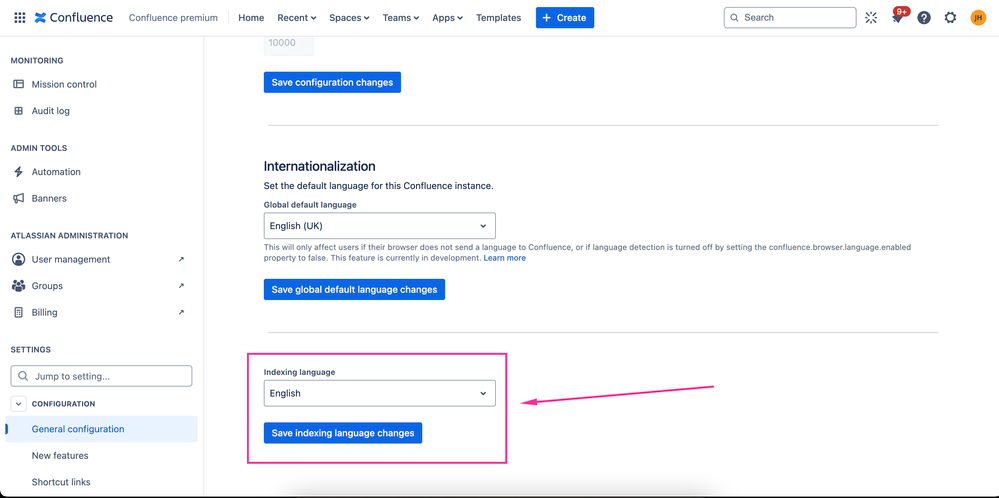999x498 pixels.
Task: Open User management external link arrow
Action: click(x=181, y=259)
